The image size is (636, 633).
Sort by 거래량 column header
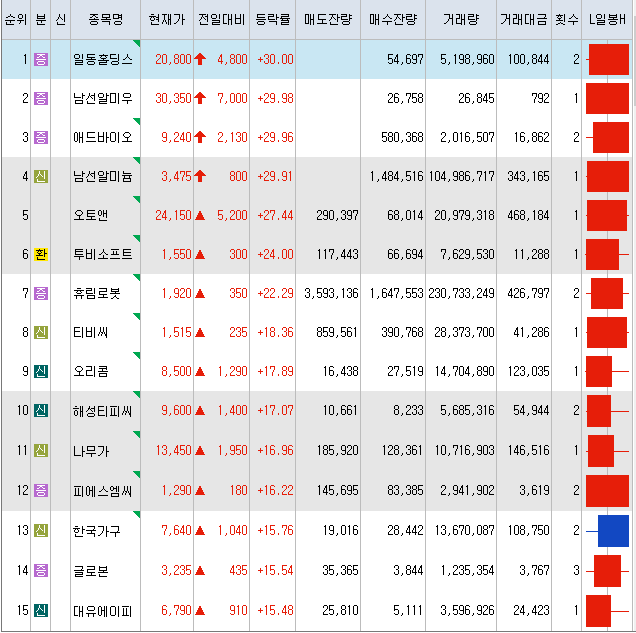pyautogui.click(x=461, y=19)
